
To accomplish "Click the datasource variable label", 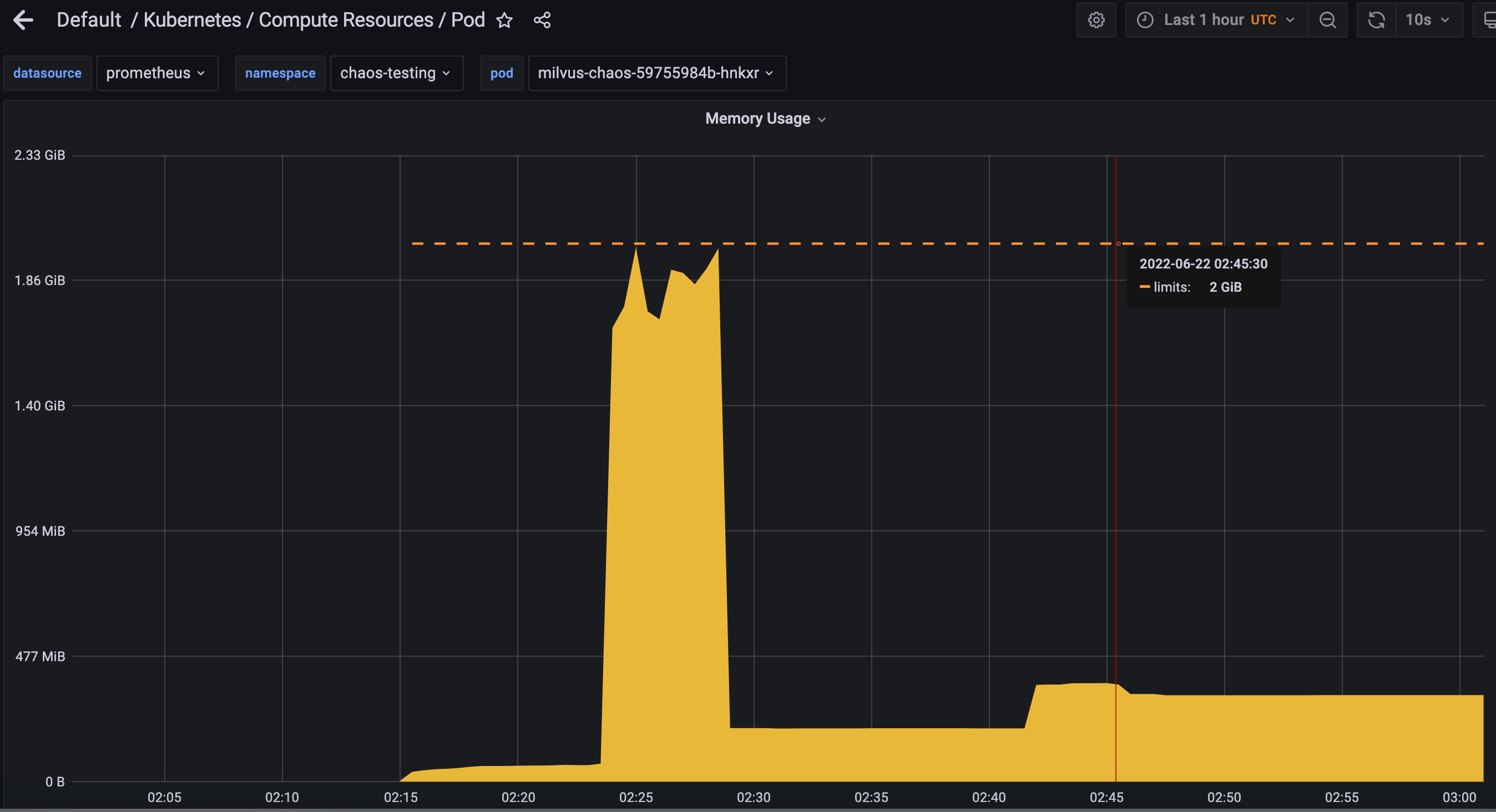I will tap(48, 73).
